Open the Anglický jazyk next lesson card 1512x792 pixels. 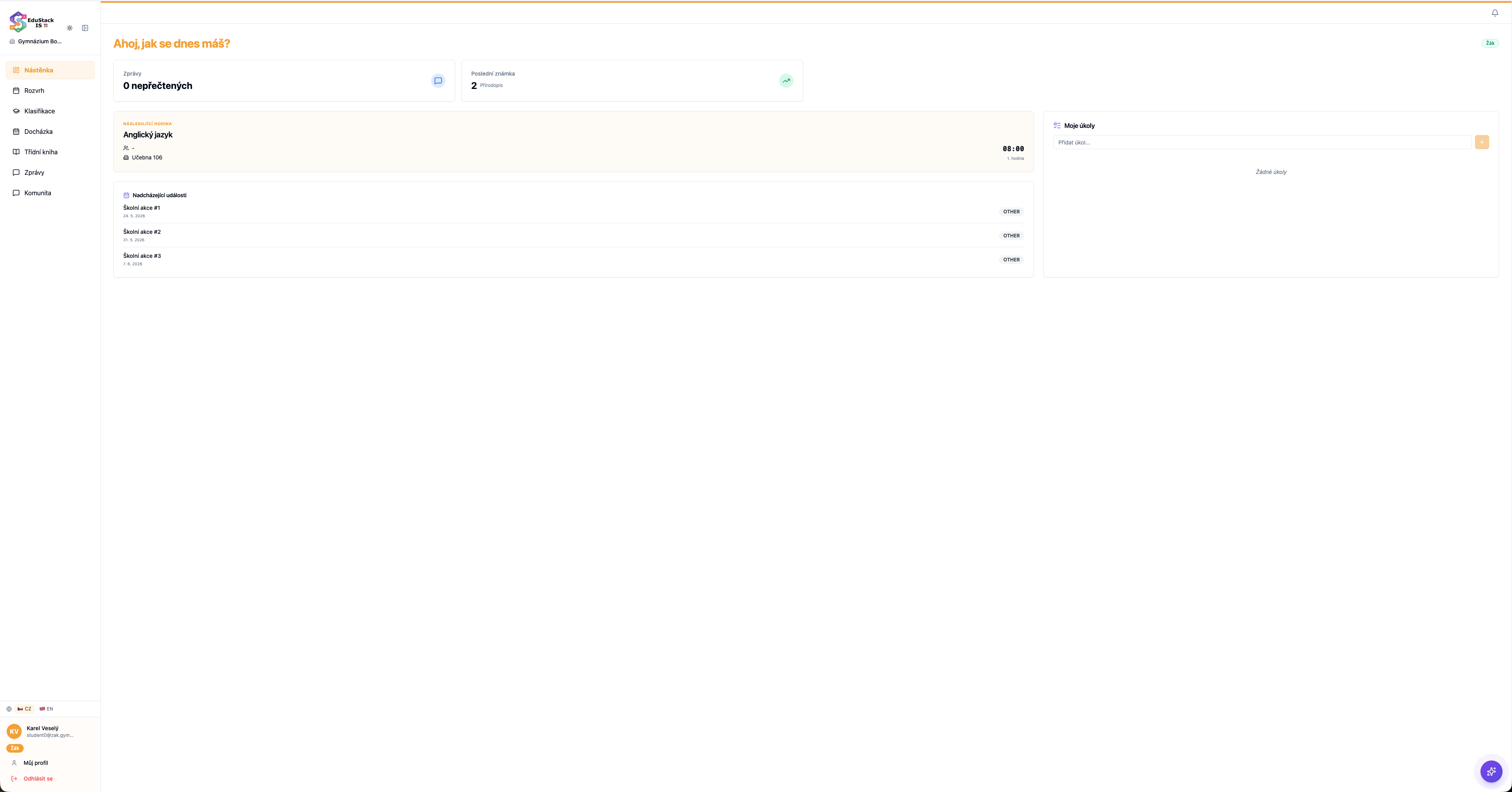click(x=573, y=141)
